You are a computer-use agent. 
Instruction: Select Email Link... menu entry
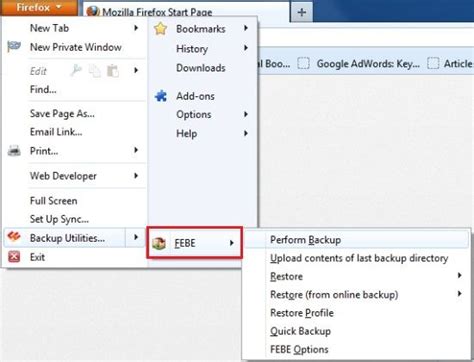[75, 132]
